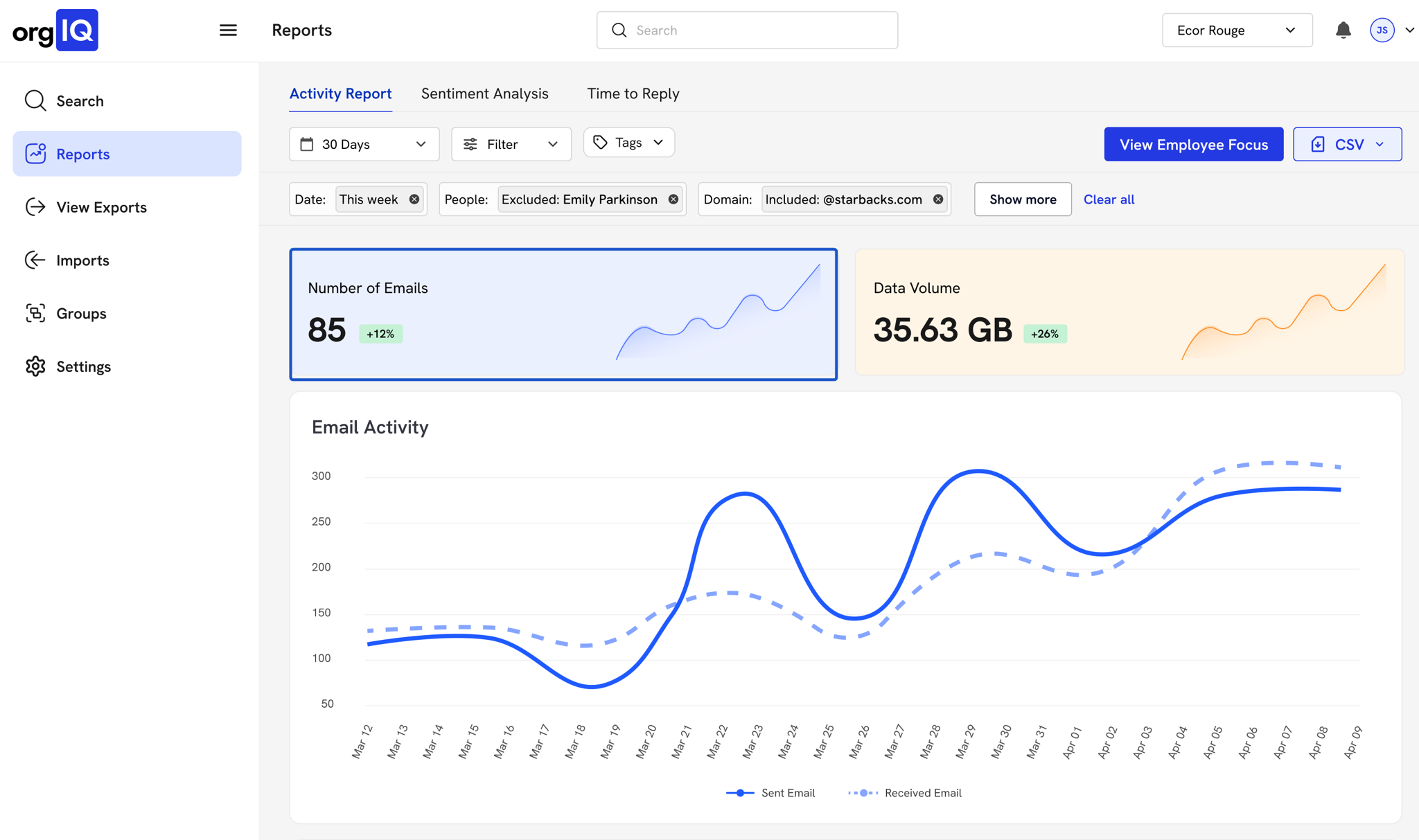Switch to Time to Reply tab
The width and height of the screenshot is (1419, 840).
(633, 93)
